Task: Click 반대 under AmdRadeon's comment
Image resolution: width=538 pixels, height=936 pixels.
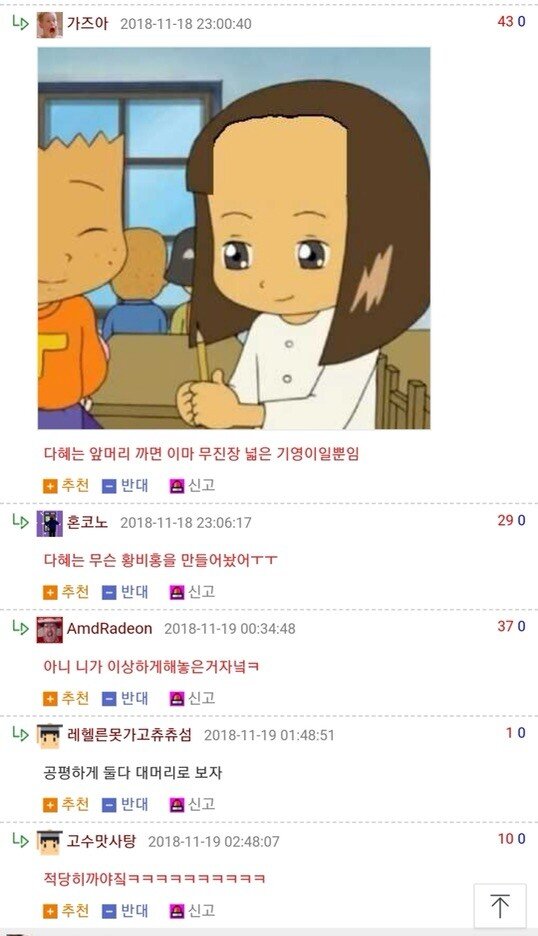Action: [125, 698]
